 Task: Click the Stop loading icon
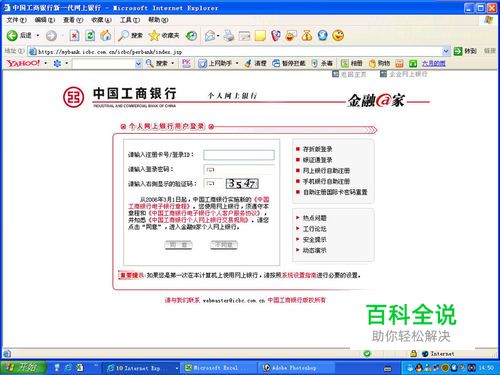[x=74, y=35]
